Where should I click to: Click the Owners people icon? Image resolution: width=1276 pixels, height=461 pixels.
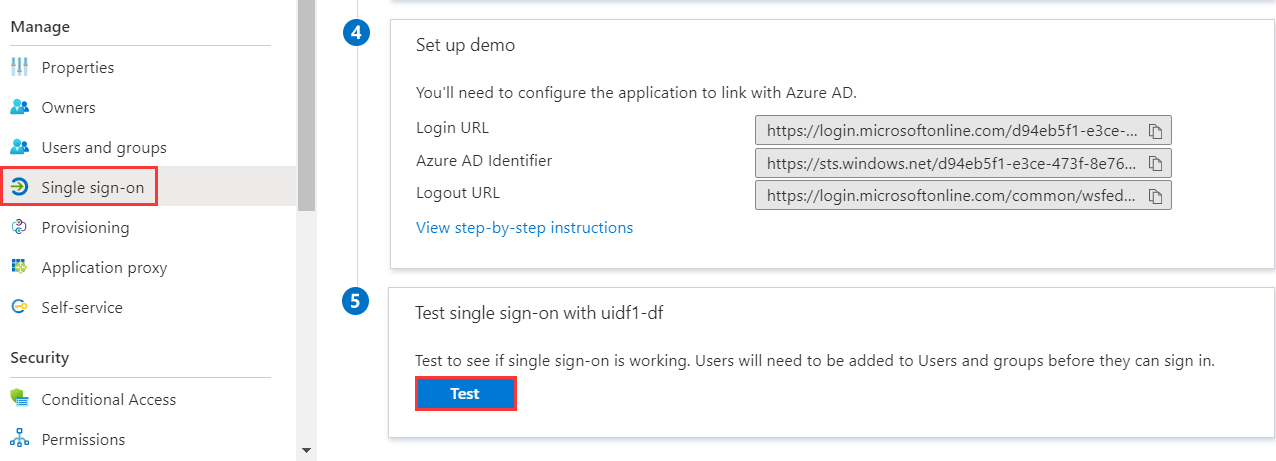(x=19, y=108)
